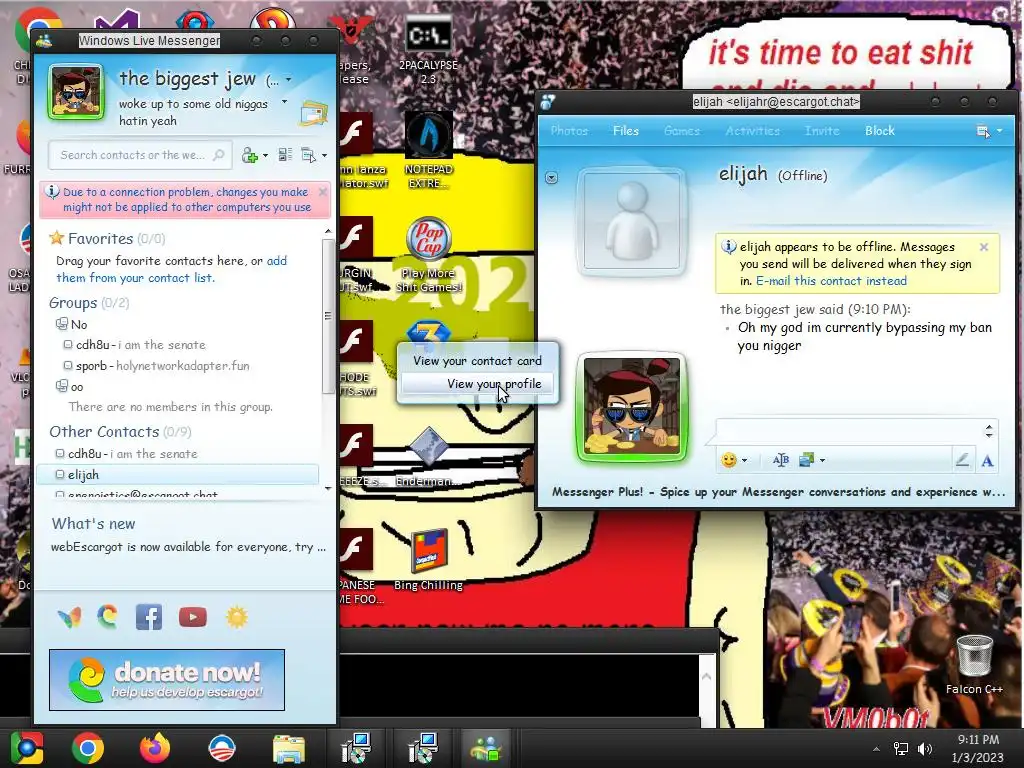Open the Facebook icon in Messenger bottom row
This screenshot has width=1024, height=768.
click(149, 617)
